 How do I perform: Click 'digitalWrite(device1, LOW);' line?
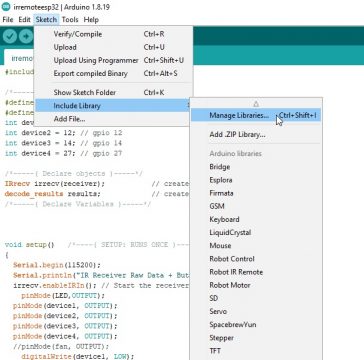tap(77, 357)
